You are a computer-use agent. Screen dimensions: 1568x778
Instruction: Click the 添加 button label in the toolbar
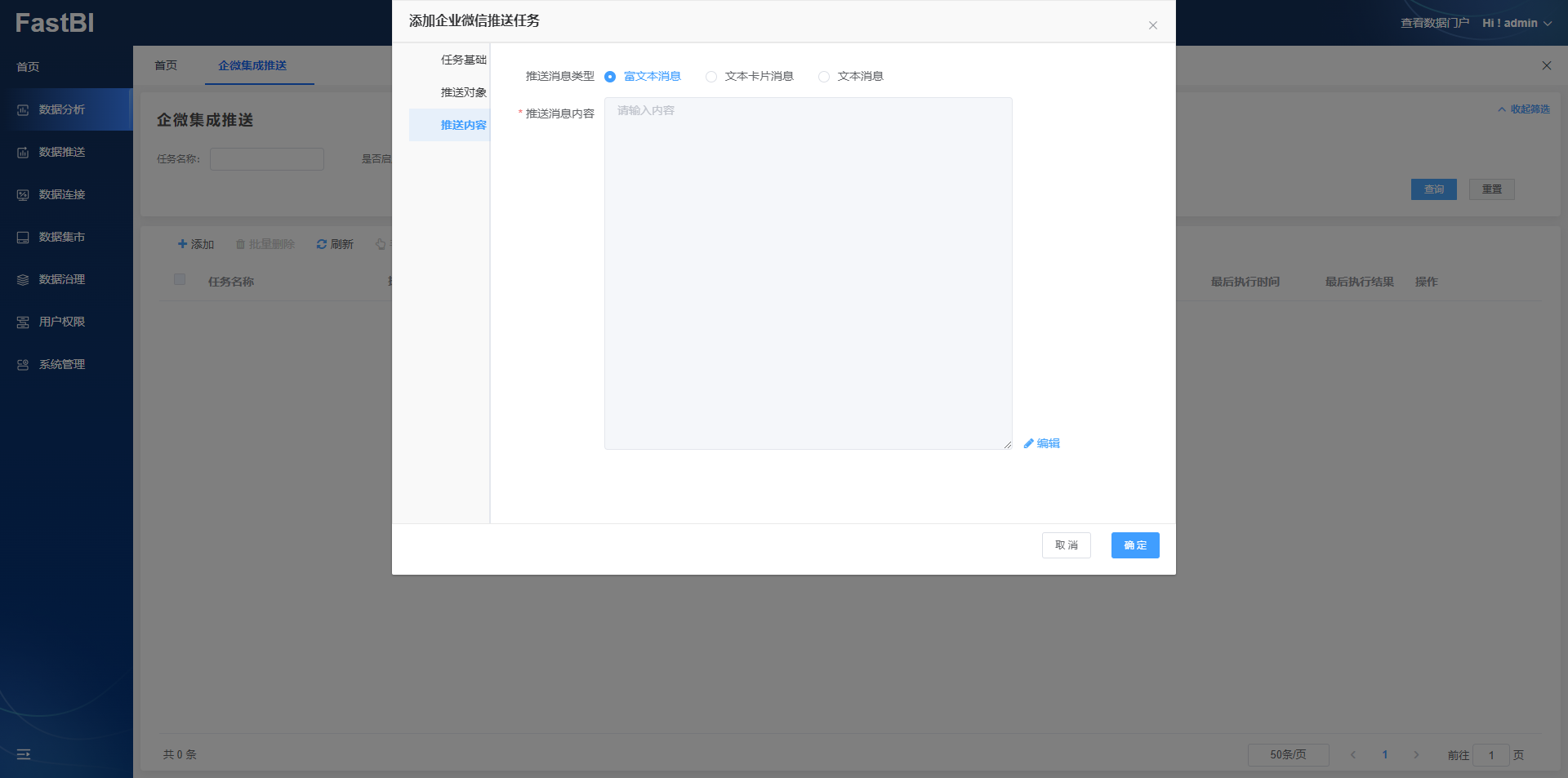coord(203,244)
